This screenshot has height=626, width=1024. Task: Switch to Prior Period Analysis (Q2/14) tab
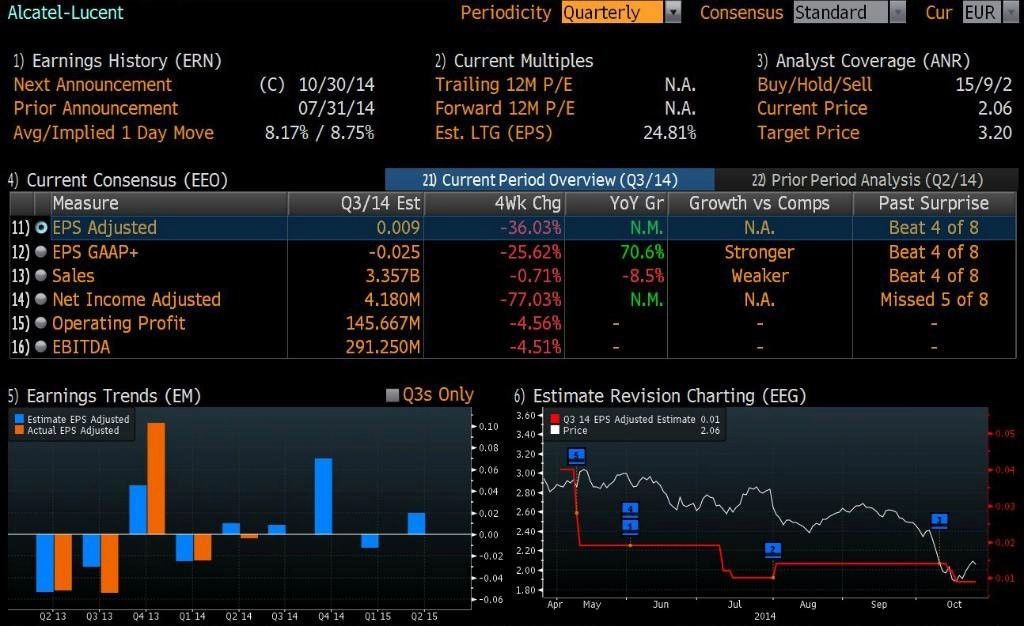pyautogui.click(x=867, y=180)
